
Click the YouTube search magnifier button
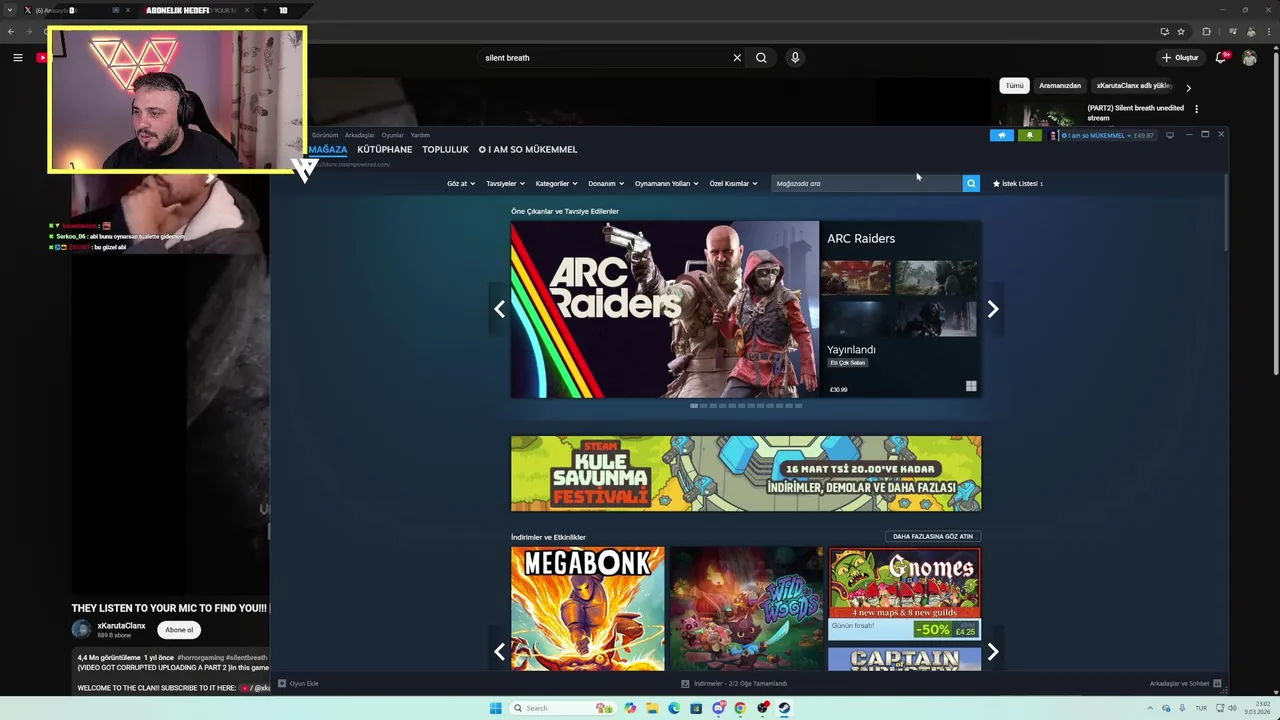761,58
